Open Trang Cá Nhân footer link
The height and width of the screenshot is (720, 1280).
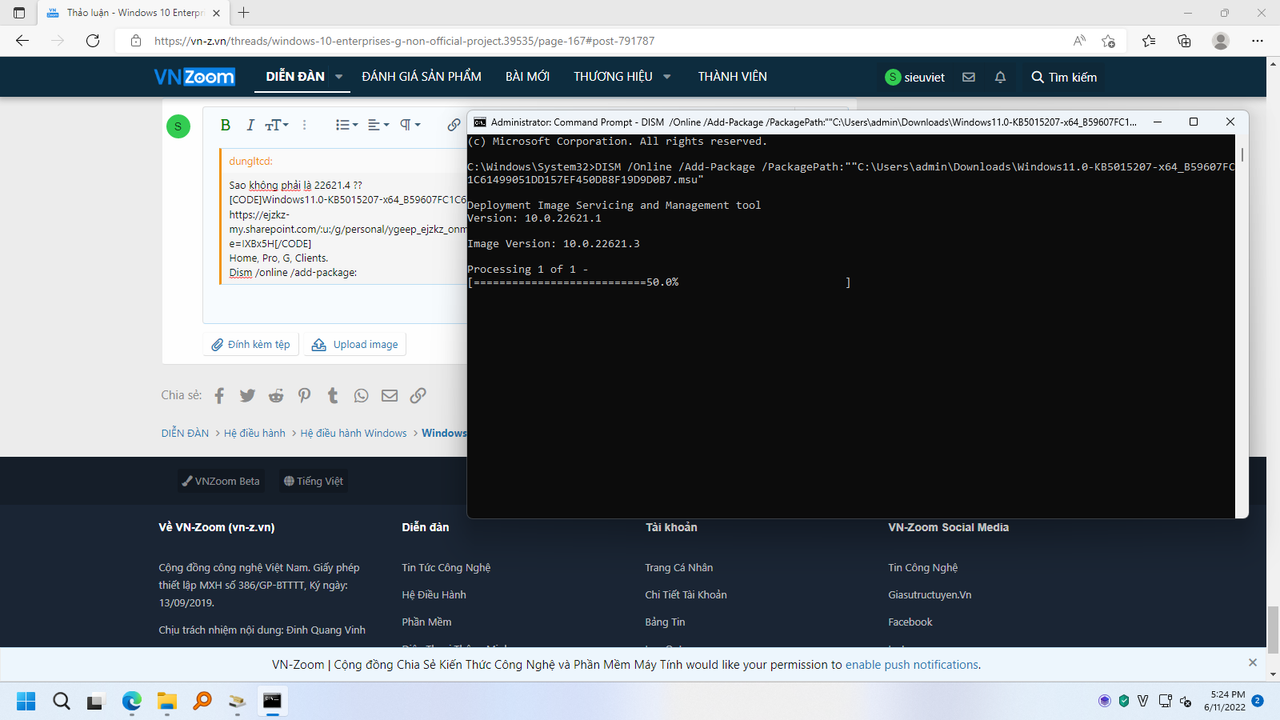pos(679,568)
